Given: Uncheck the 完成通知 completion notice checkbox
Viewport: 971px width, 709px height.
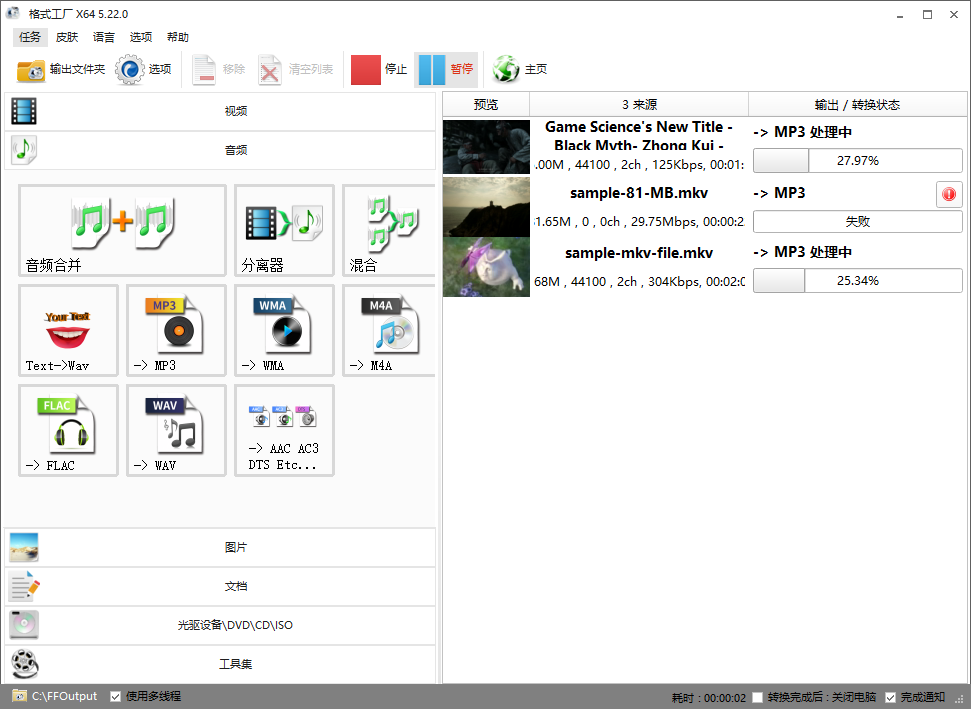Looking at the screenshot, I should point(891,697).
